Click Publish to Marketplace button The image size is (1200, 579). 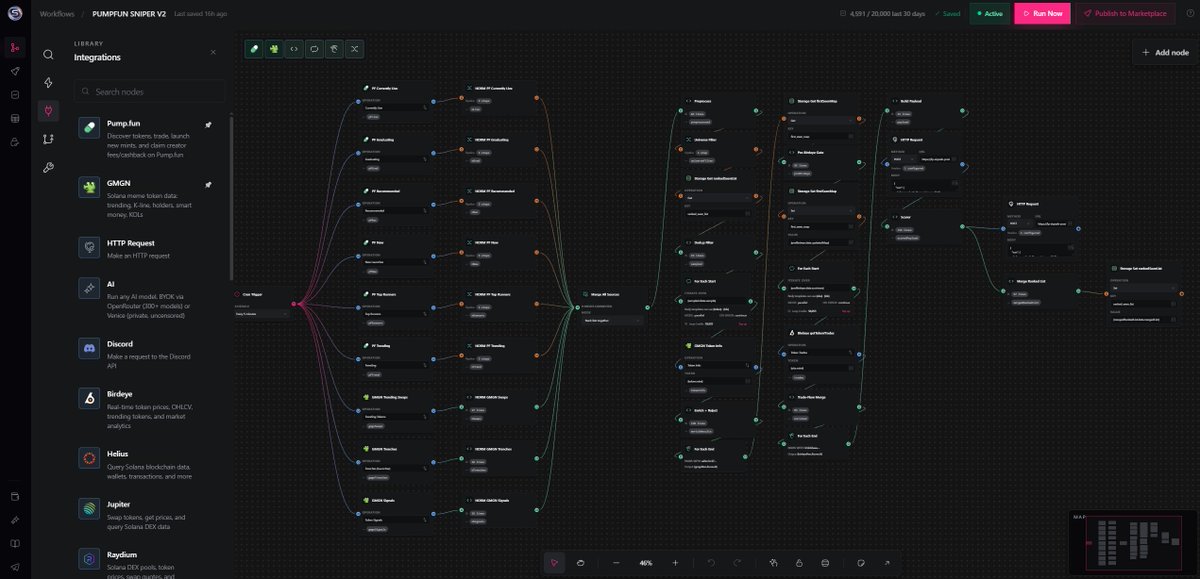pos(1124,13)
